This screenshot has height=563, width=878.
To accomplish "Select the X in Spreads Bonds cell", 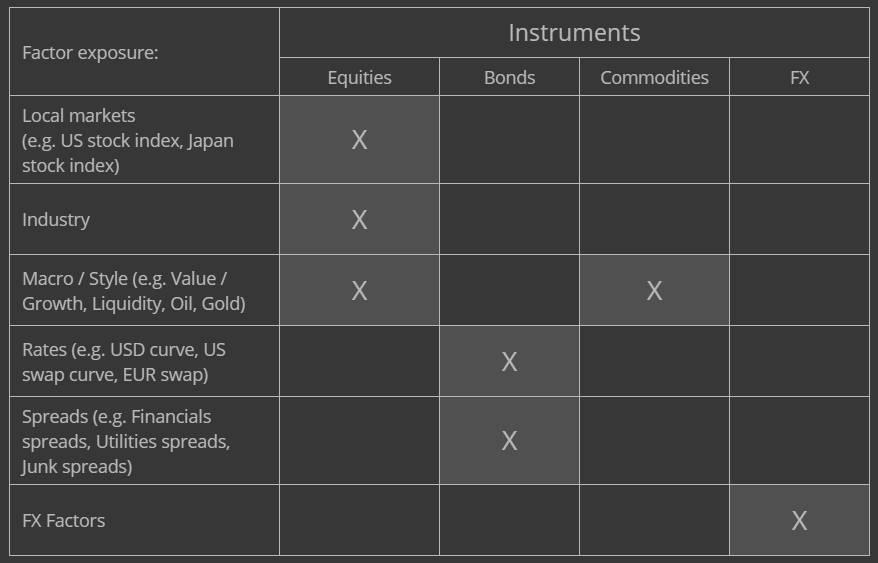I will click(x=509, y=441).
